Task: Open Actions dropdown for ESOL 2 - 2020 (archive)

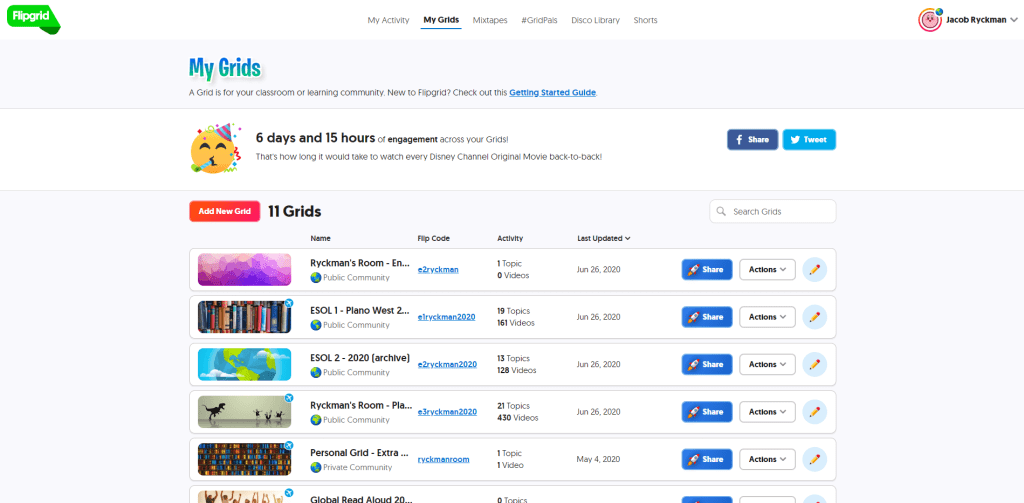Action: coord(767,364)
